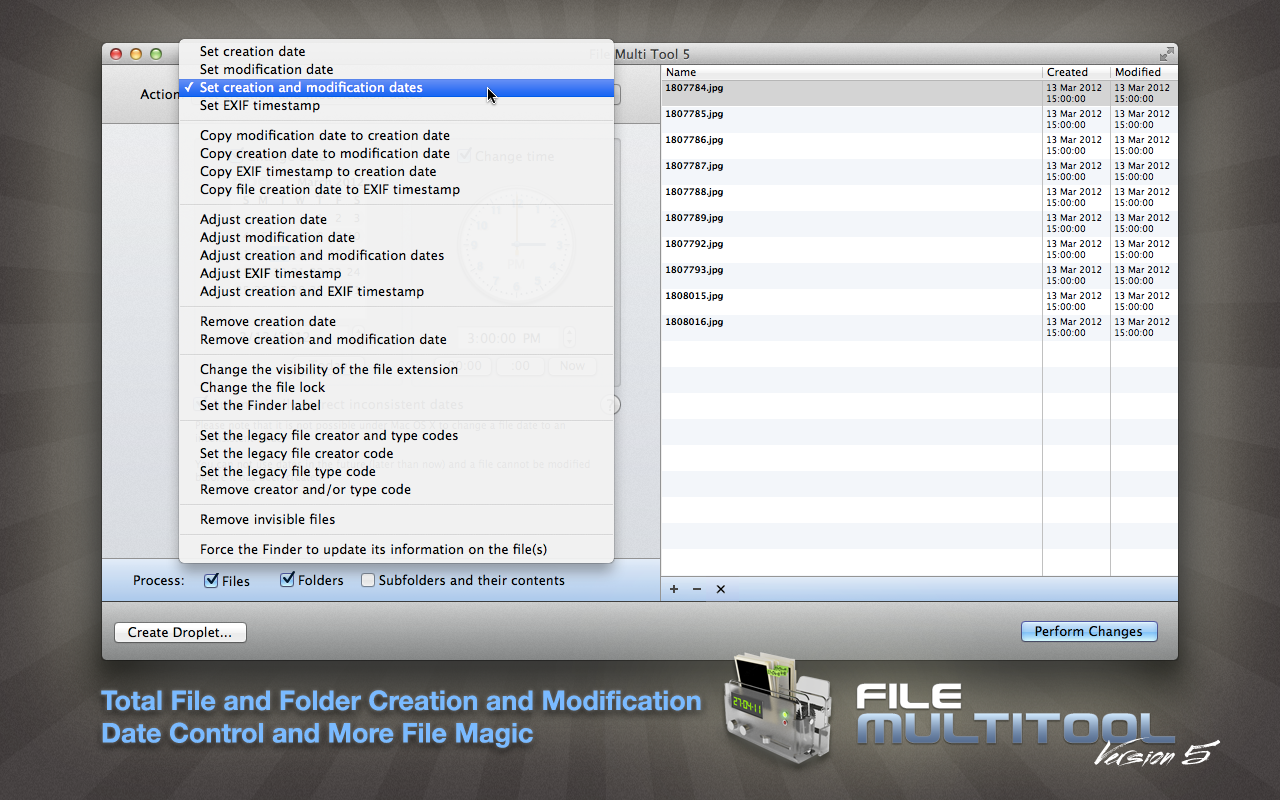Choose Copy file creation date to EXIF timestamp
Screen dimensions: 1280x800
(396, 190)
